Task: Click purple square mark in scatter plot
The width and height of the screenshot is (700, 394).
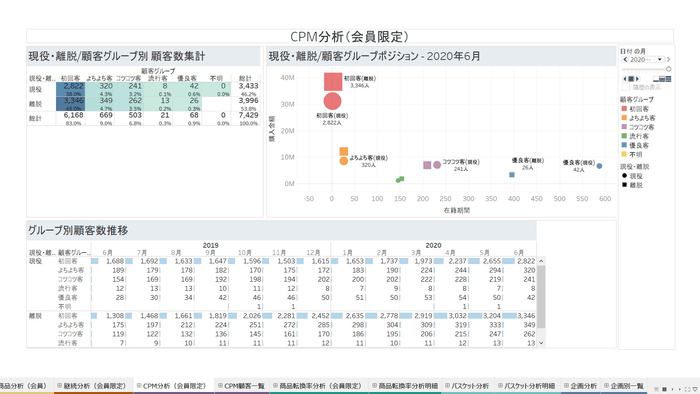Action: pos(427,165)
